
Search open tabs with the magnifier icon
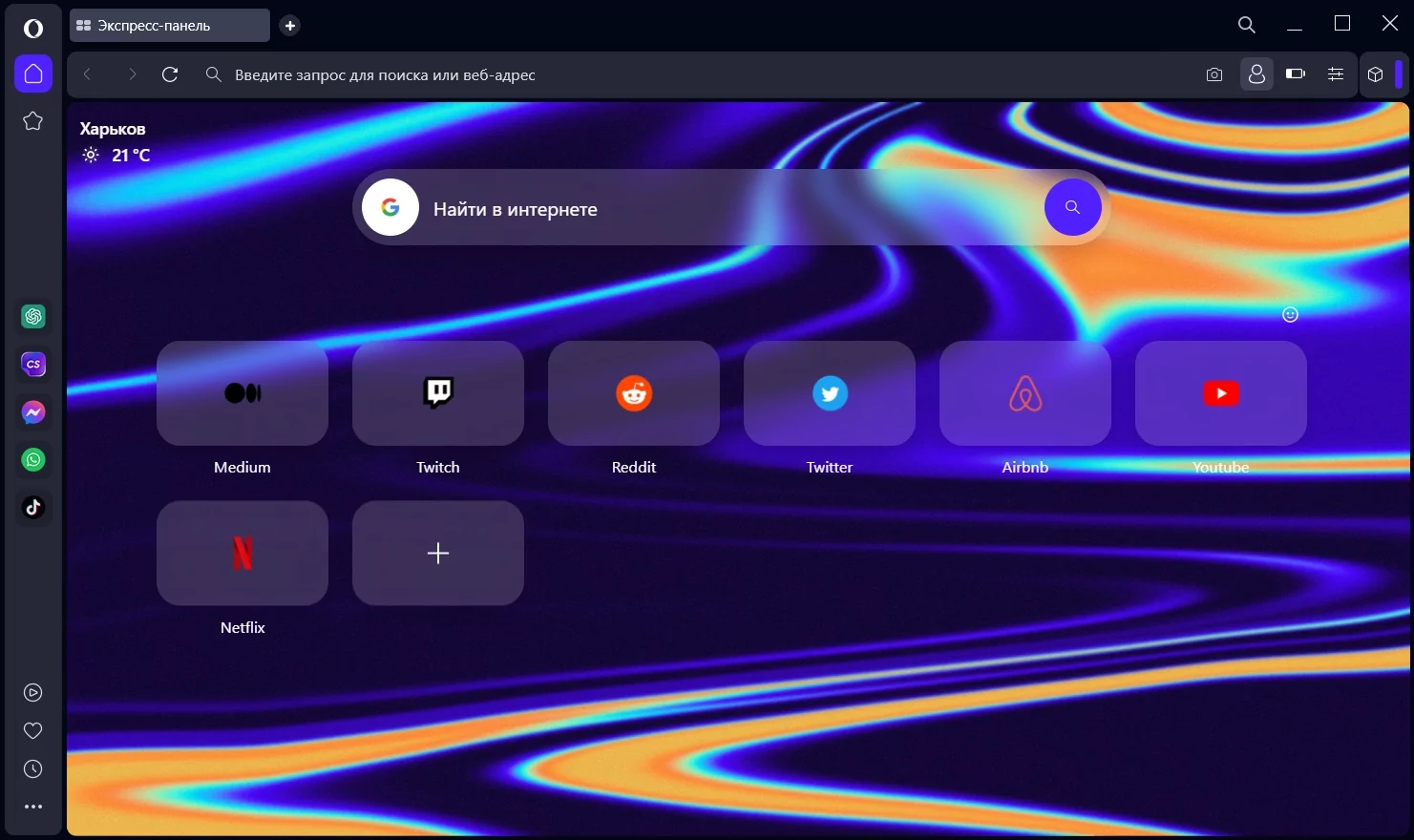click(x=1247, y=25)
